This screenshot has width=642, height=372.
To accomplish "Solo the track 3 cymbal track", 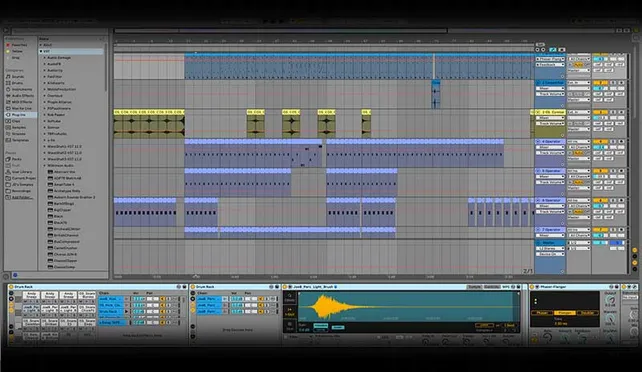I will click(x=613, y=112).
